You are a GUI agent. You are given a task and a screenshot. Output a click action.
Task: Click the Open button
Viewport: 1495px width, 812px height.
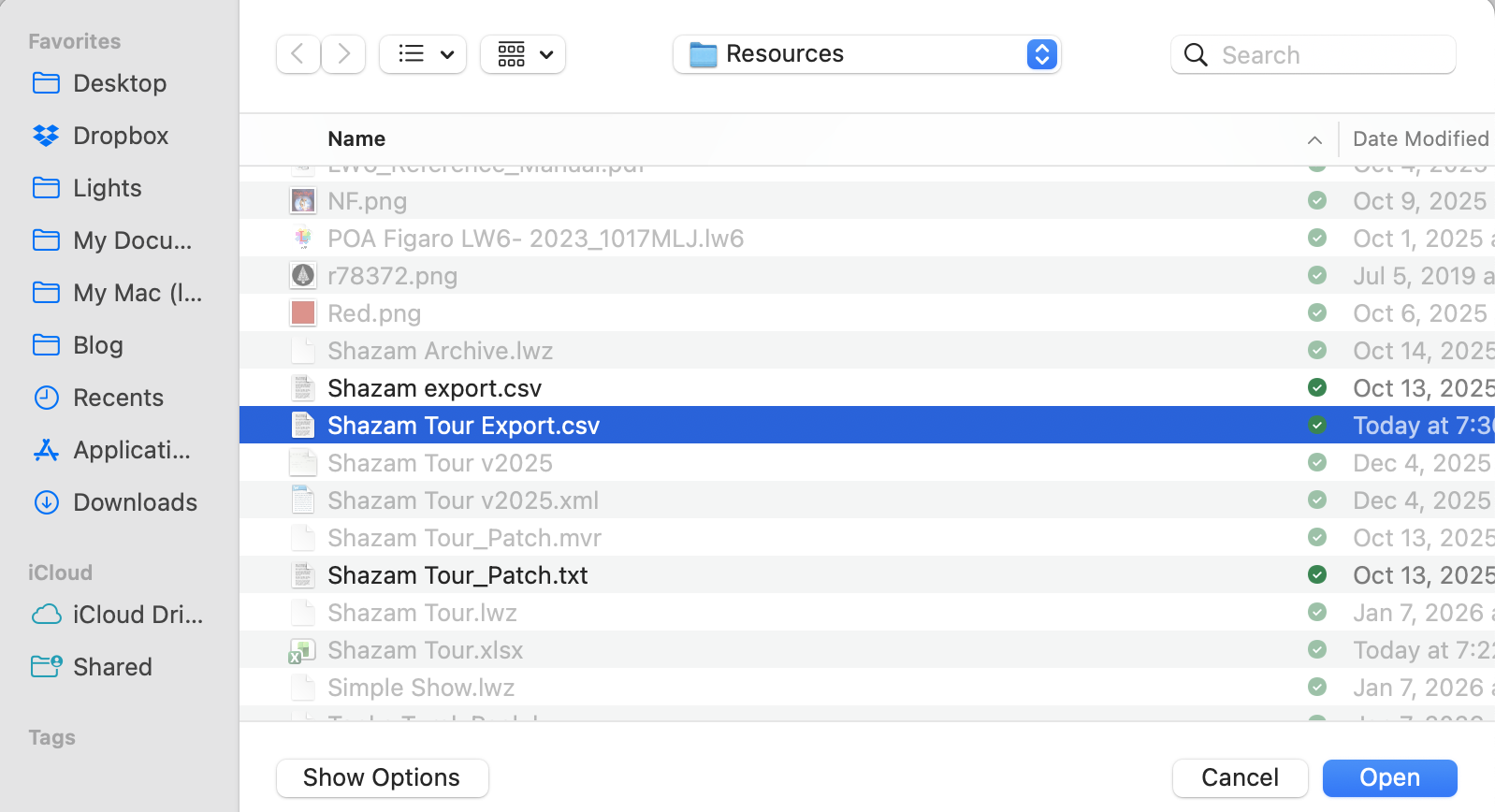[x=1388, y=777]
